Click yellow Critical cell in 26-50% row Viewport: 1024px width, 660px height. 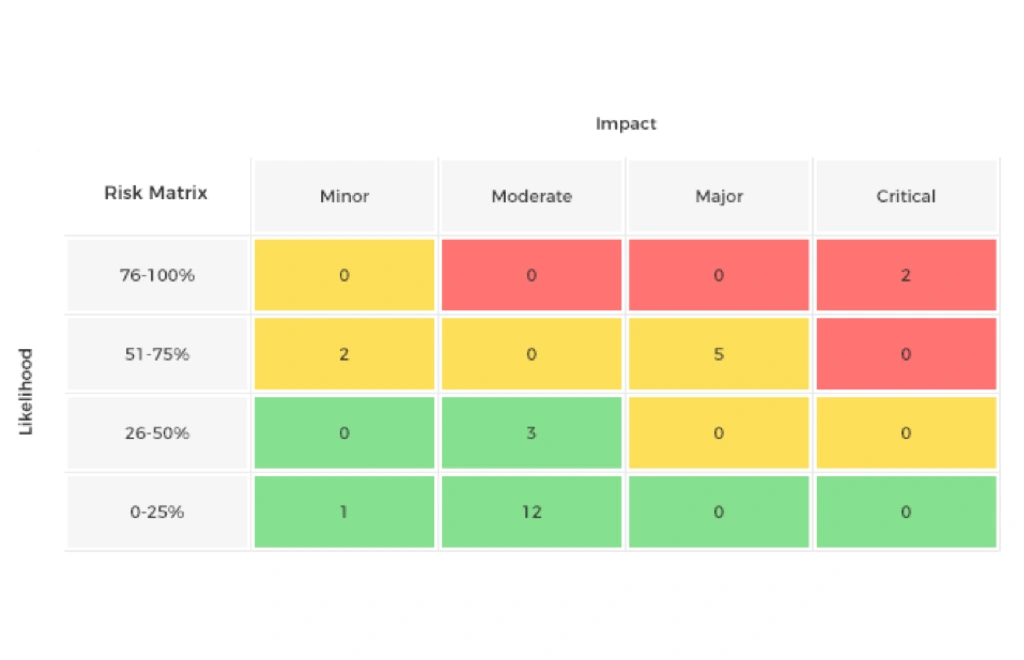[906, 433]
